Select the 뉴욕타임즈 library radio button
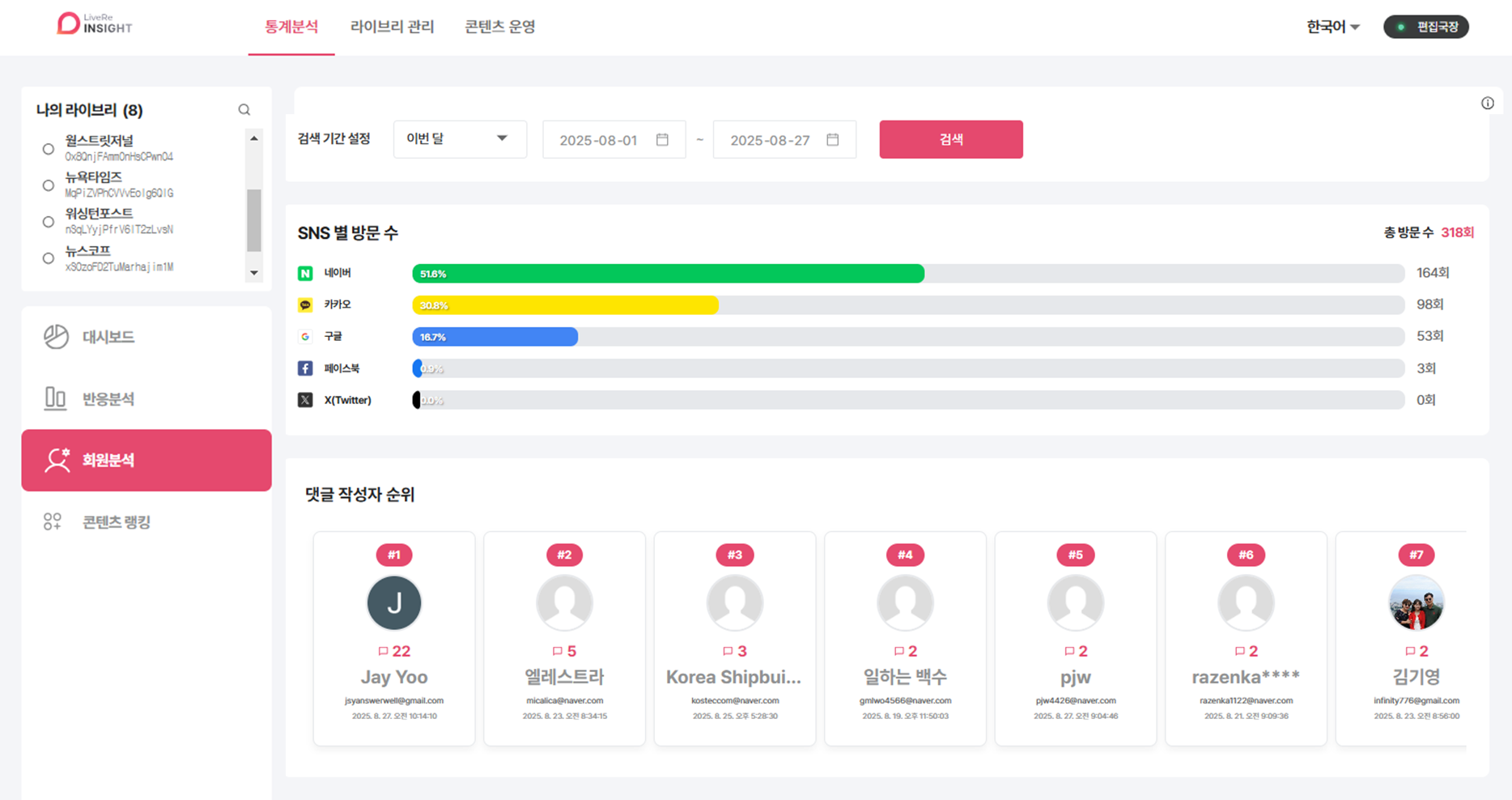Image resolution: width=1512 pixels, height=800 pixels. (x=49, y=185)
